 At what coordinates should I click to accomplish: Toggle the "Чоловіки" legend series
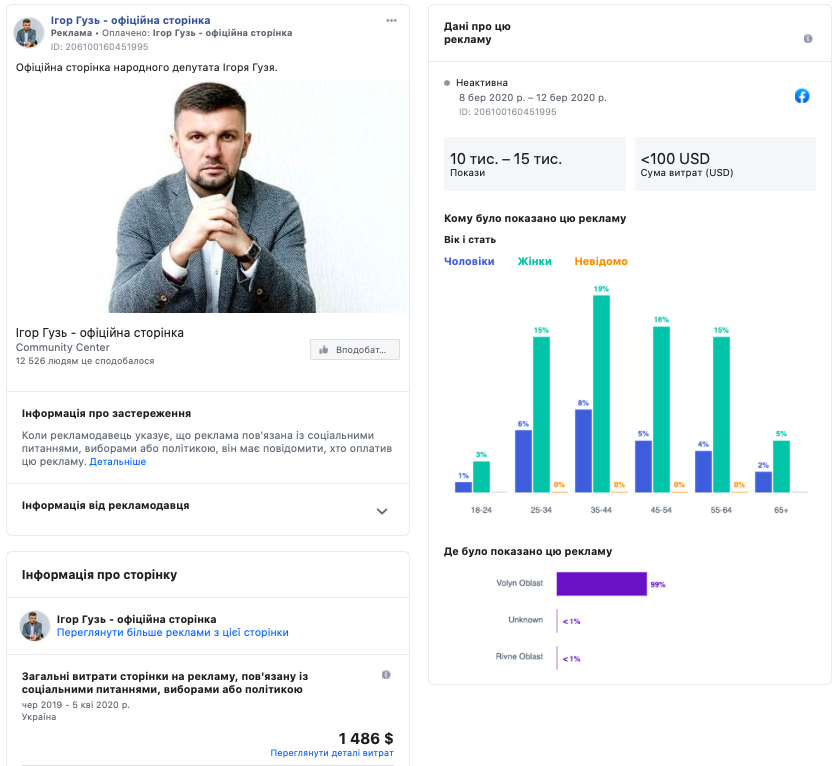[469, 261]
